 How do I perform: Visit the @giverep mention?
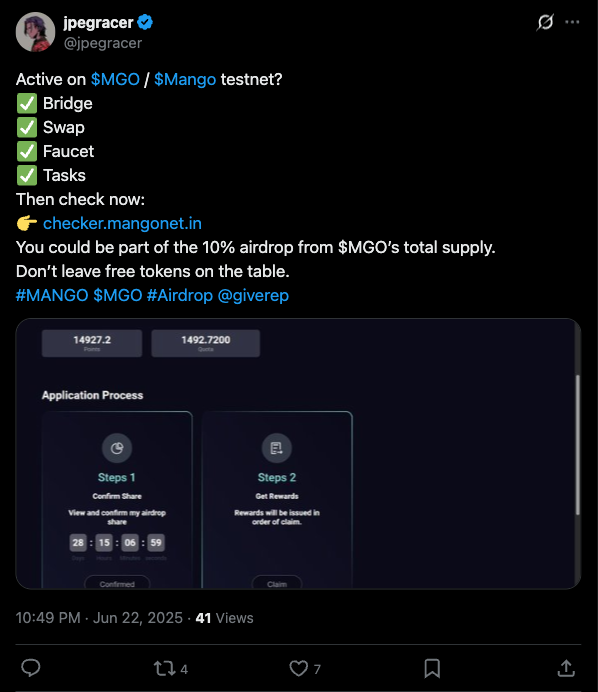(x=253, y=295)
